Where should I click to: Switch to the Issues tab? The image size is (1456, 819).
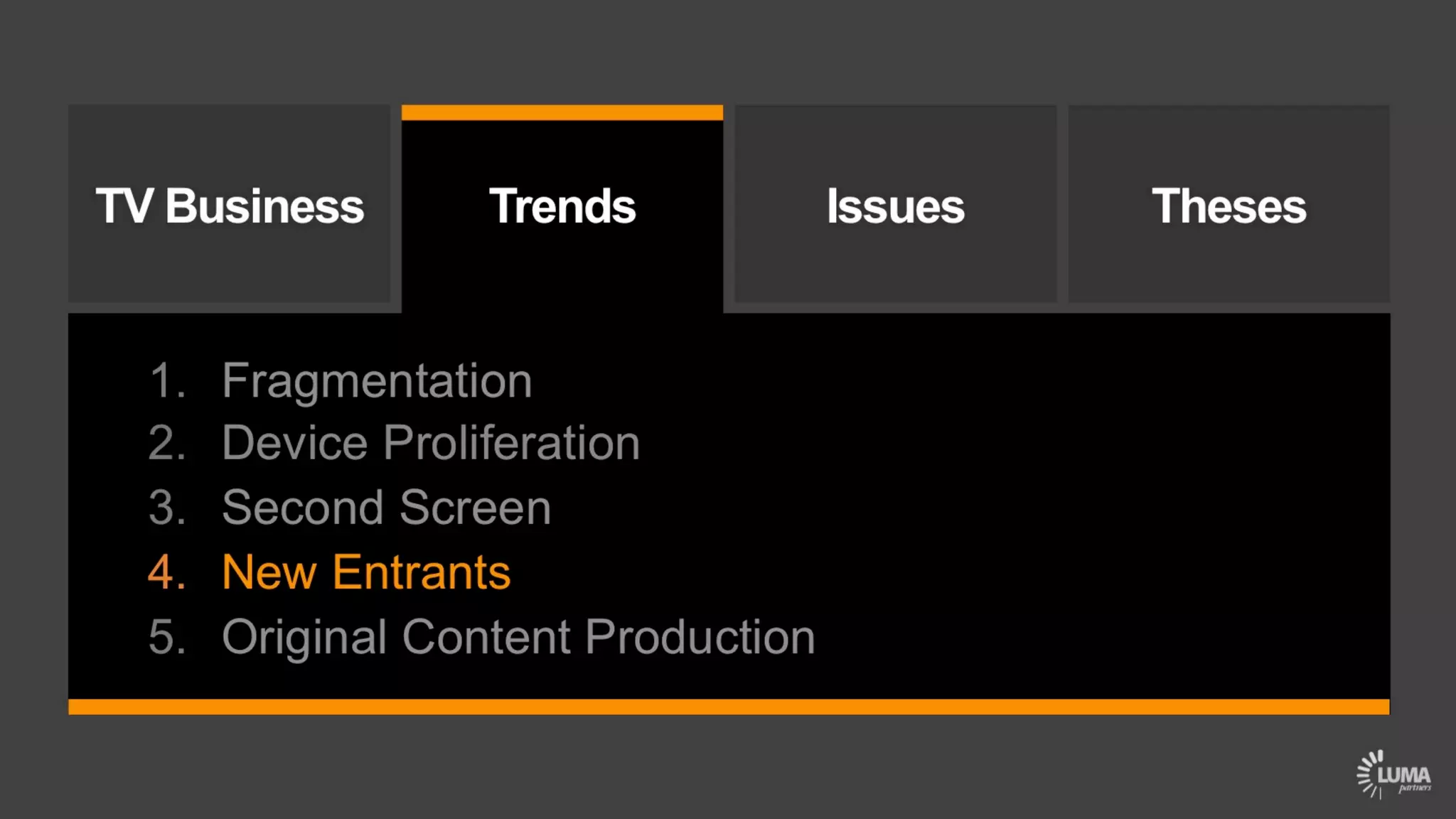(x=896, y=205)
